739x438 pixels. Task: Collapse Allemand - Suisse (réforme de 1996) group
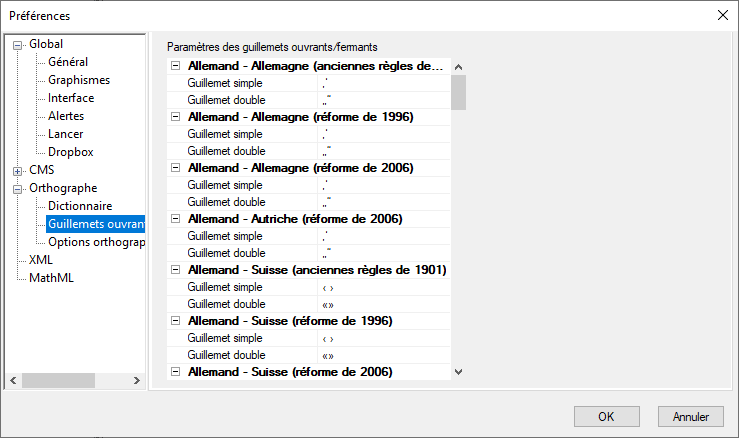[176, 321]
